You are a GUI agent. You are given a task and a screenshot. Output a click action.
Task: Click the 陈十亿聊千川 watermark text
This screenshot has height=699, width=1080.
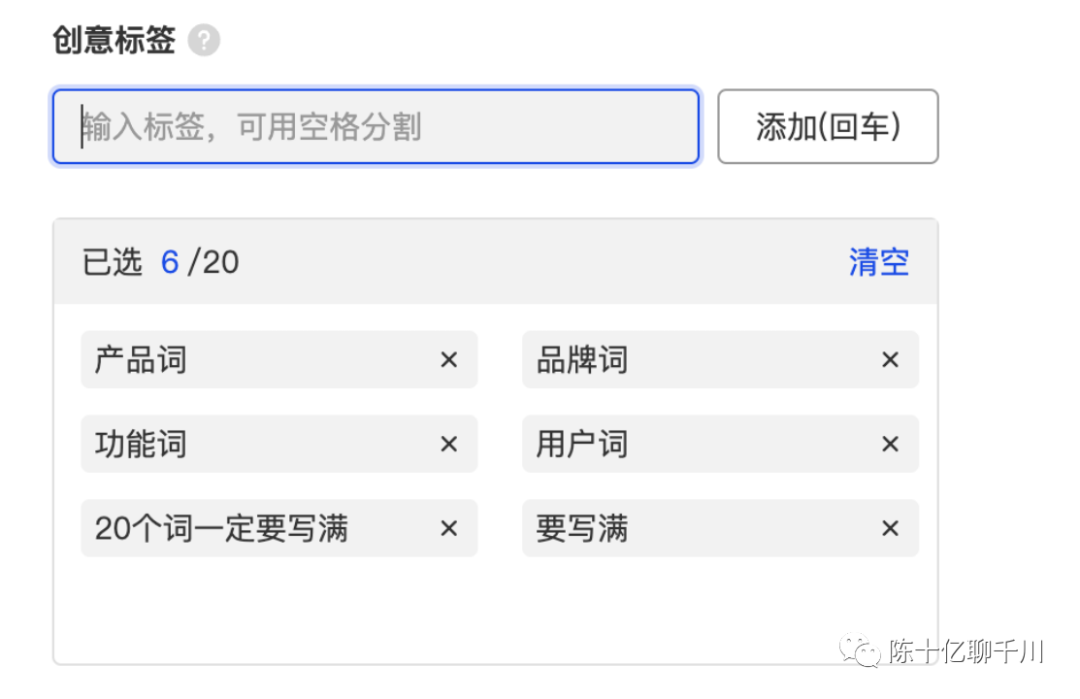point(966,653)
